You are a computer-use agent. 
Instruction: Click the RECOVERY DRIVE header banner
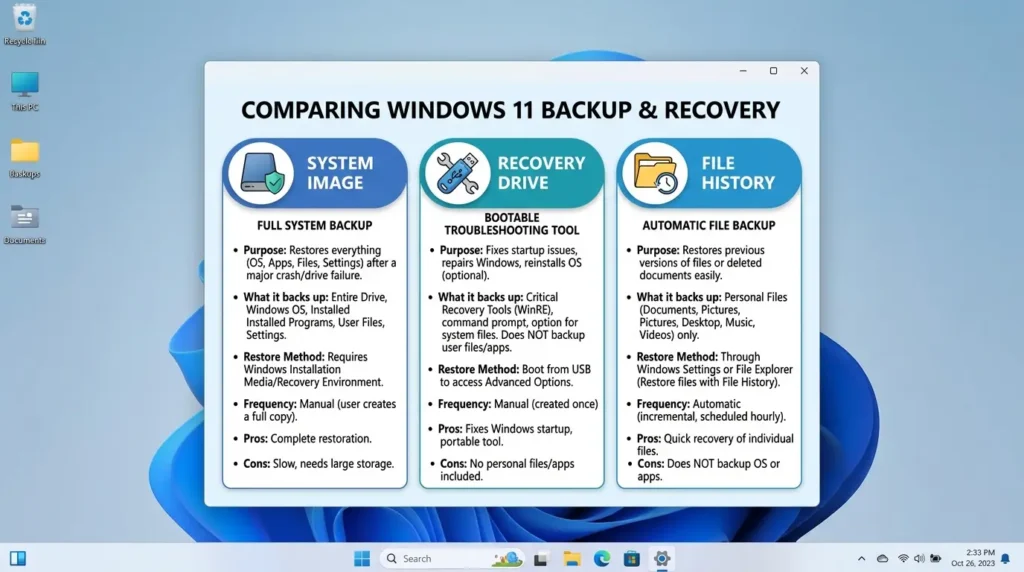pos(512,173)
